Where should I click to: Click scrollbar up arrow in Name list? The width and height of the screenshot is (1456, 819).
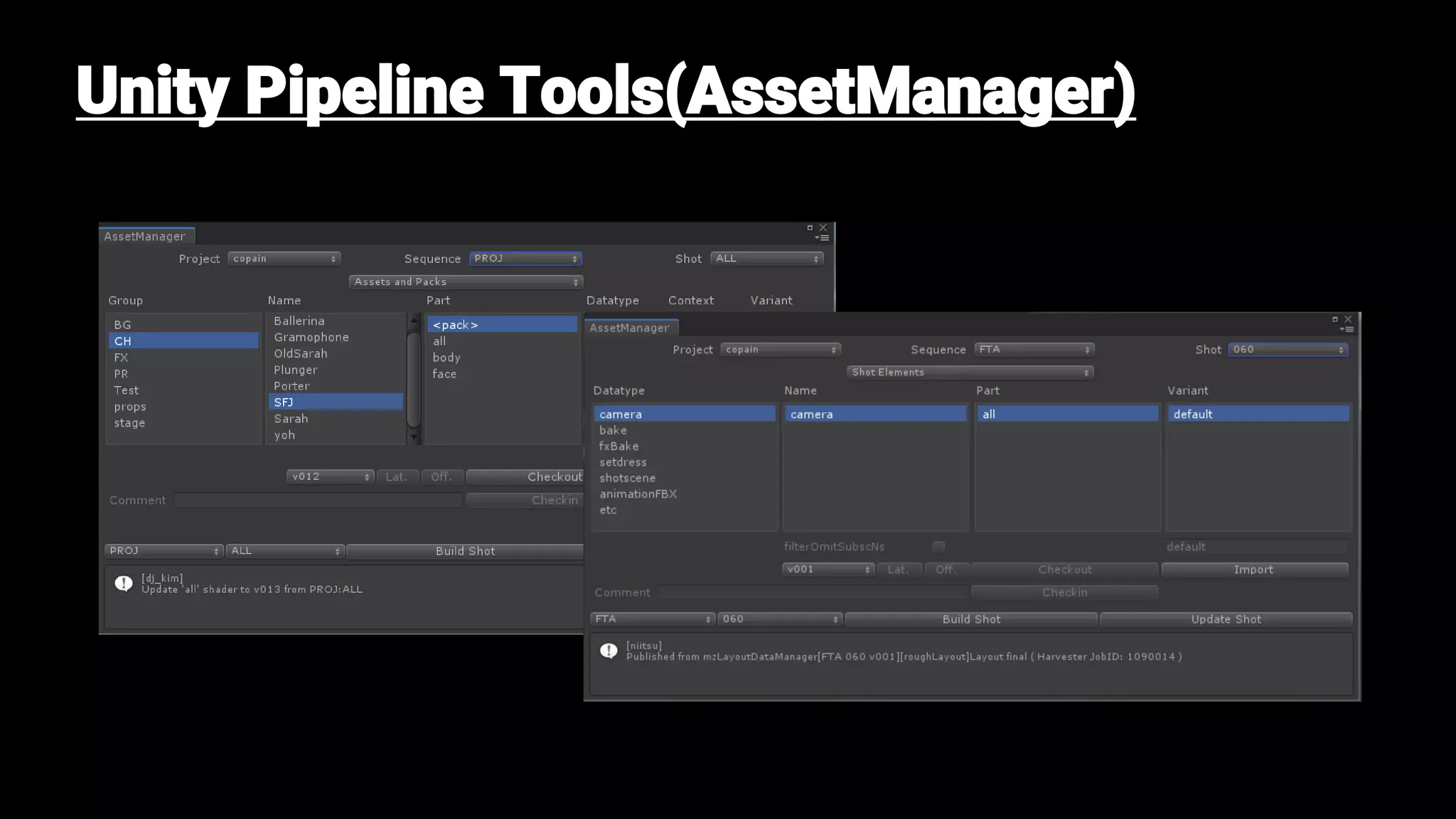(x=414, y=321)
